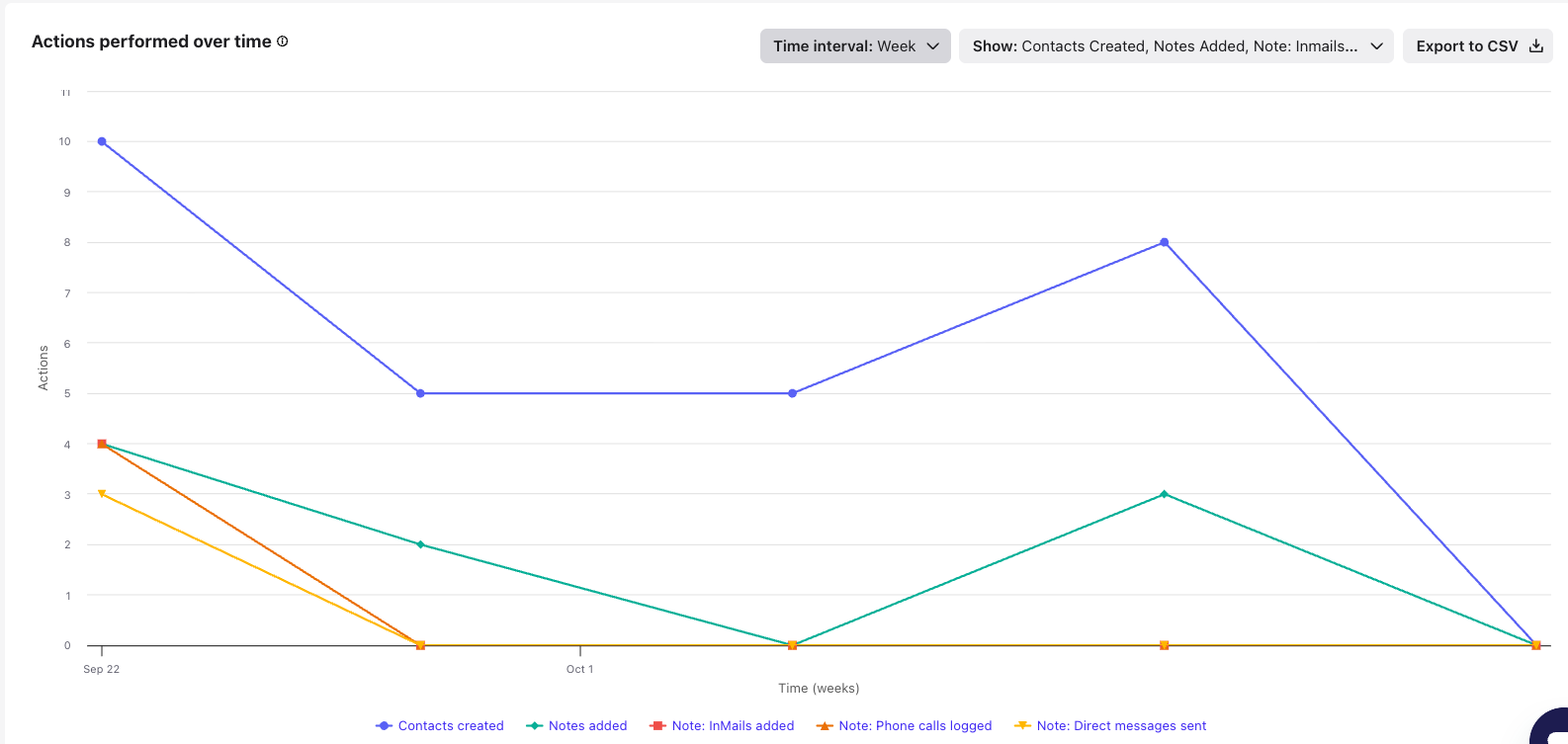Toggle visibility of Contacts created series
The image size is (1568, 744).
click(451, 726)
